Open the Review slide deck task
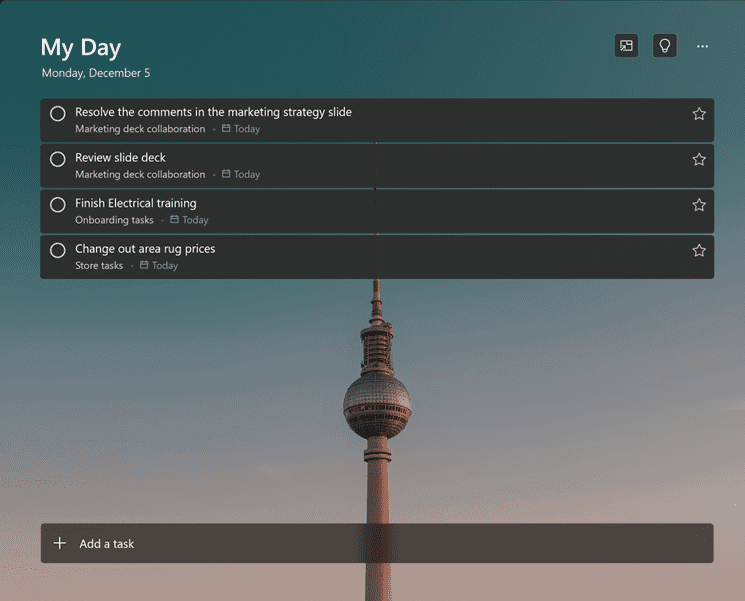The image size is (745, 601). pos(377,166)
